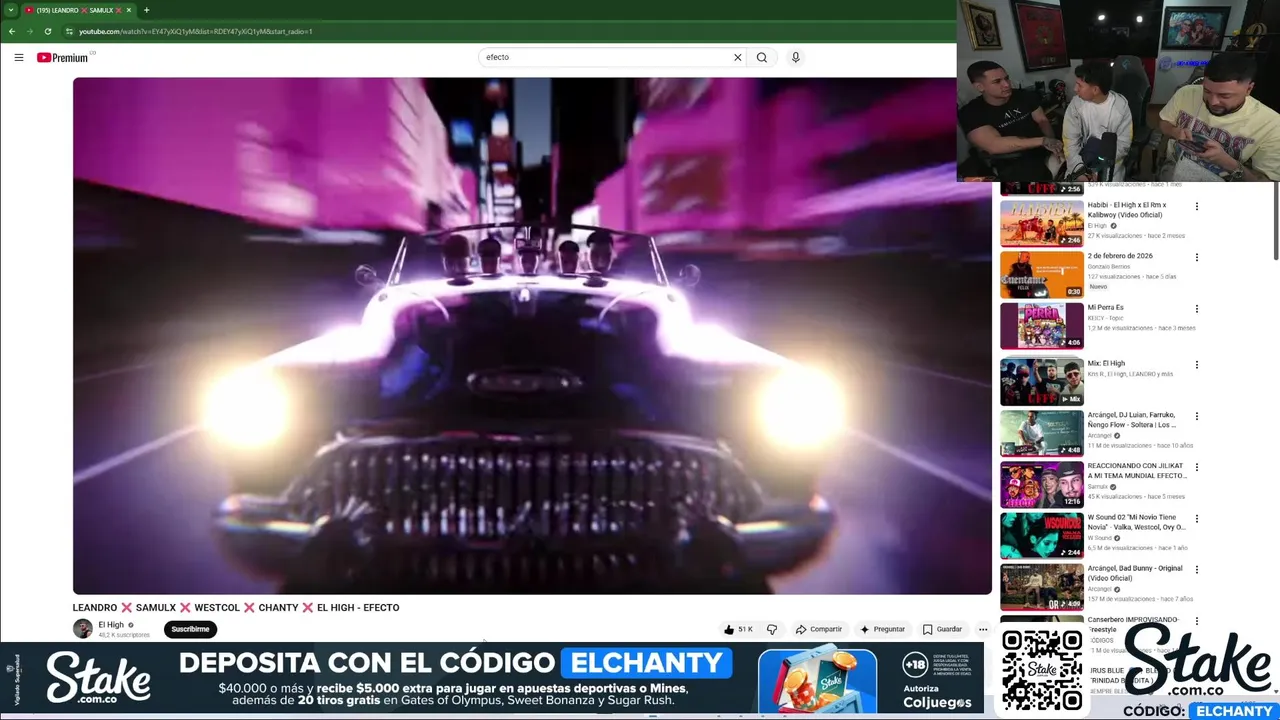1280x720 pixels.
Task: Click the 'Nuevo' badge on sidebar video
Action: 1098,287
